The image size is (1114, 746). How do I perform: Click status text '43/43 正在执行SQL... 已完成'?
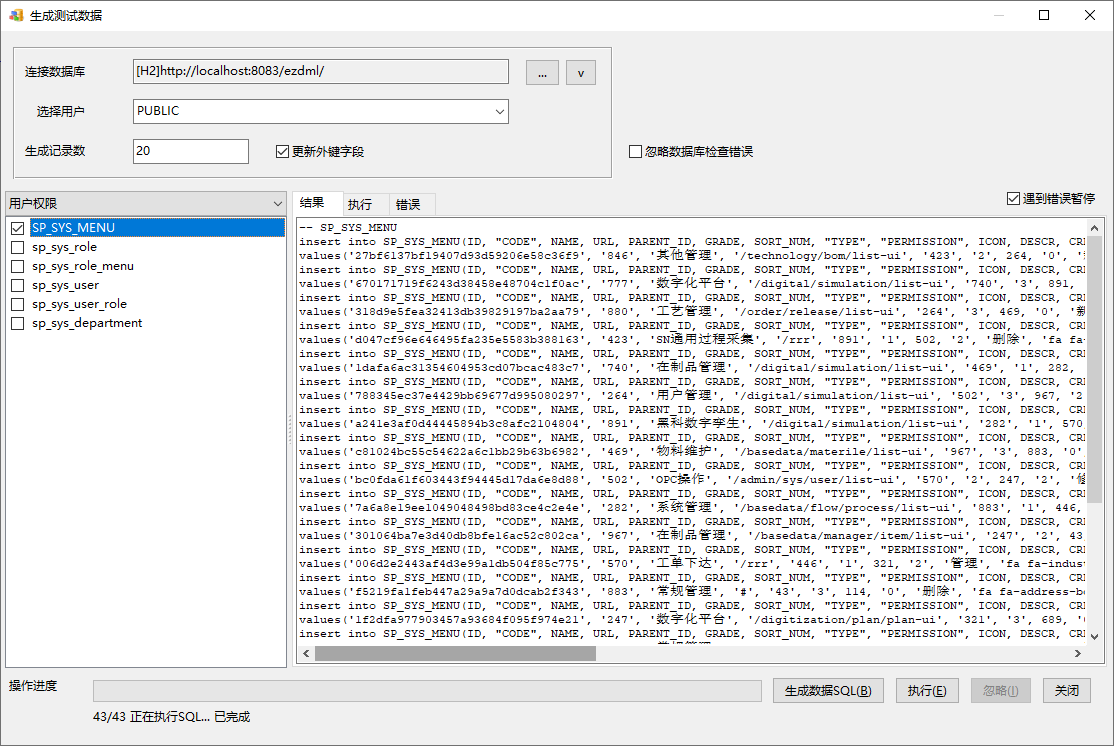pos(171,717)
